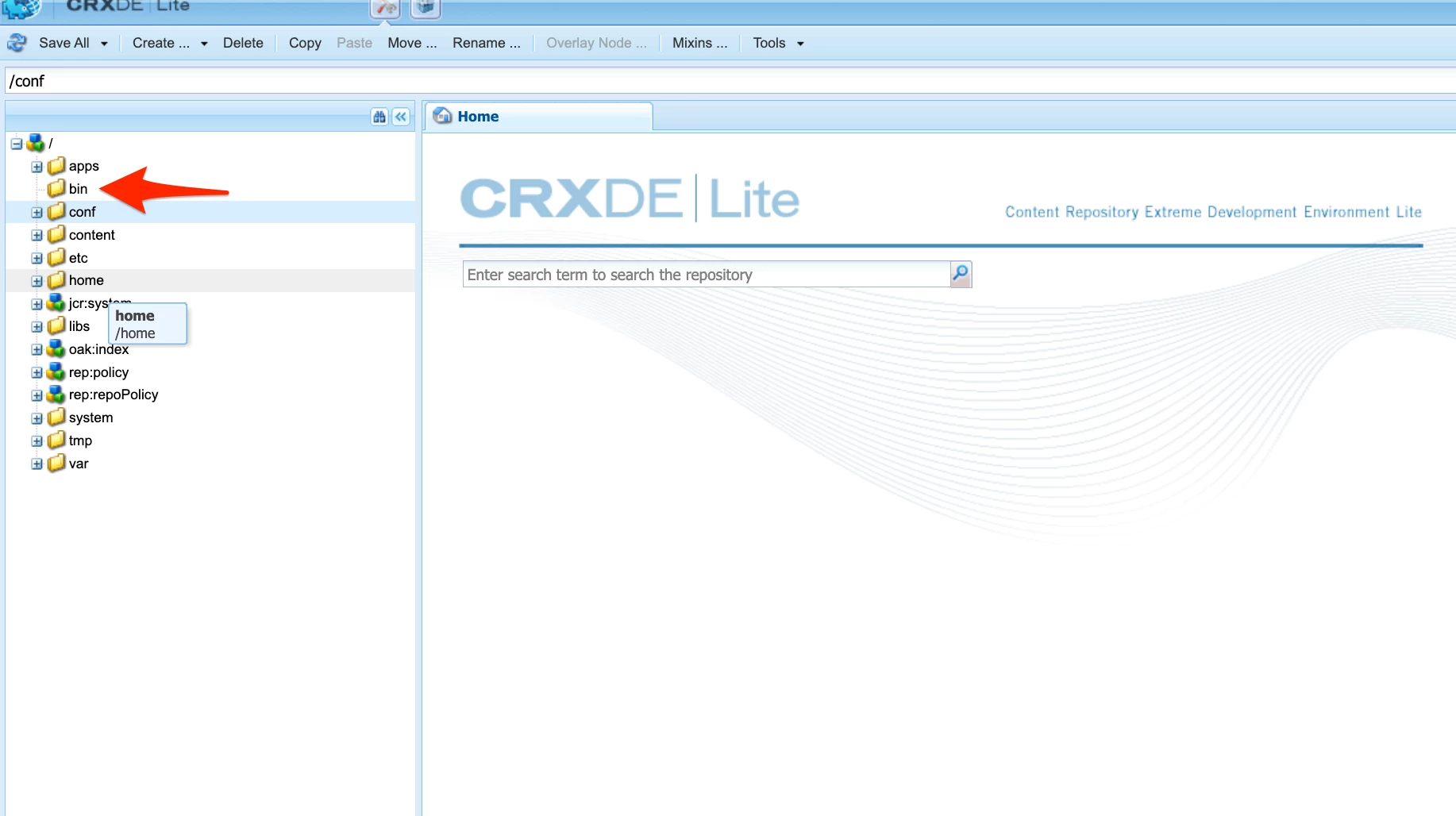Image resolution: width=1456 pixels, height=816 pixels.
Task: Expand the libs folder node
Action: pos(37,327)
